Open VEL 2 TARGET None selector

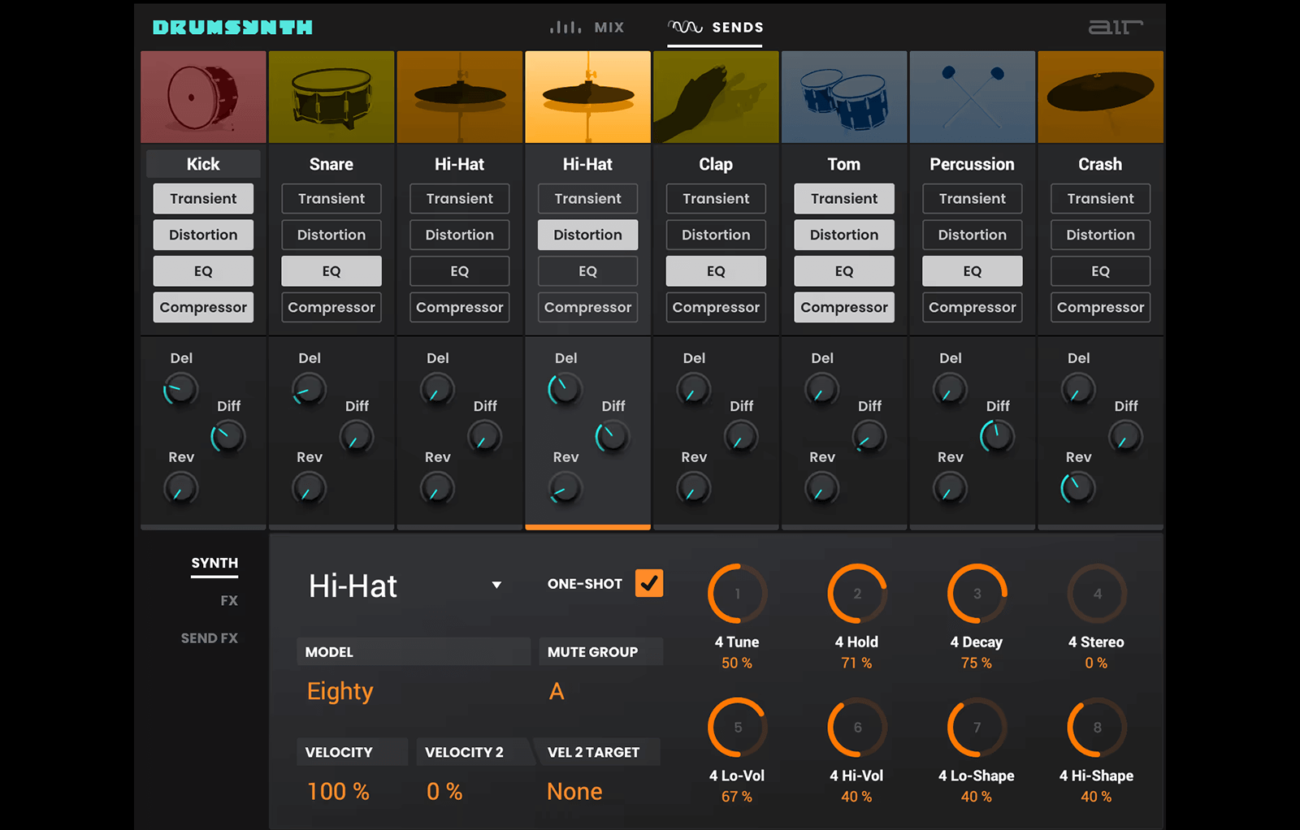(574, 791)
